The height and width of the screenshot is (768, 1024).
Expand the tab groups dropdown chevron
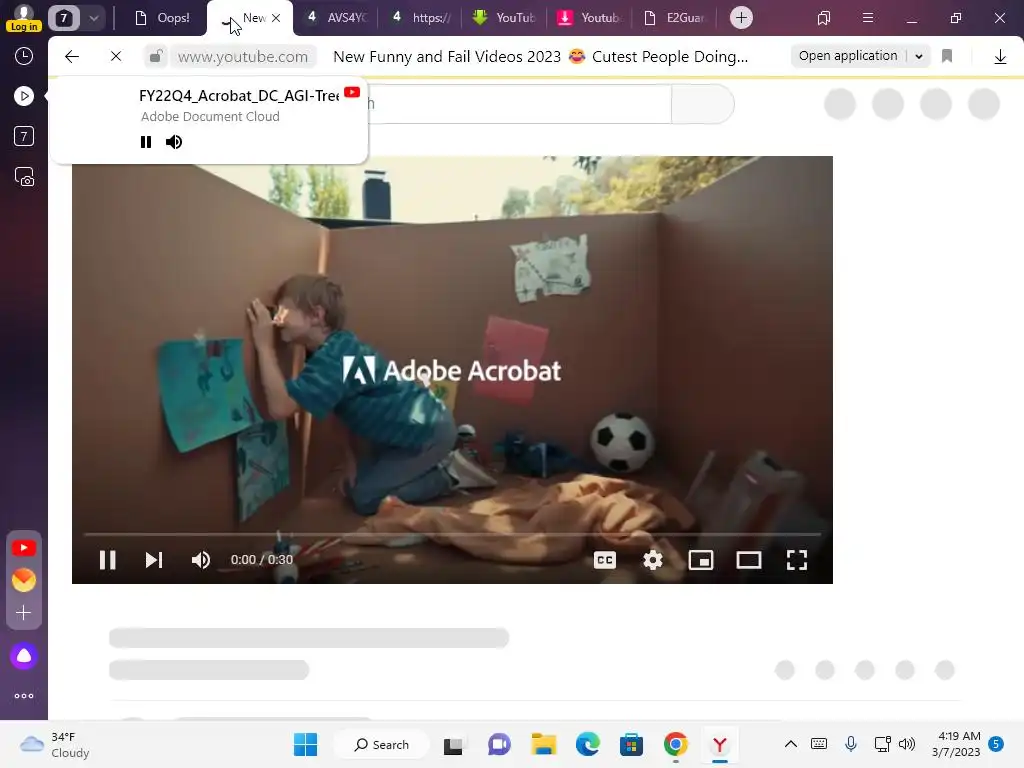coord(93,18)
